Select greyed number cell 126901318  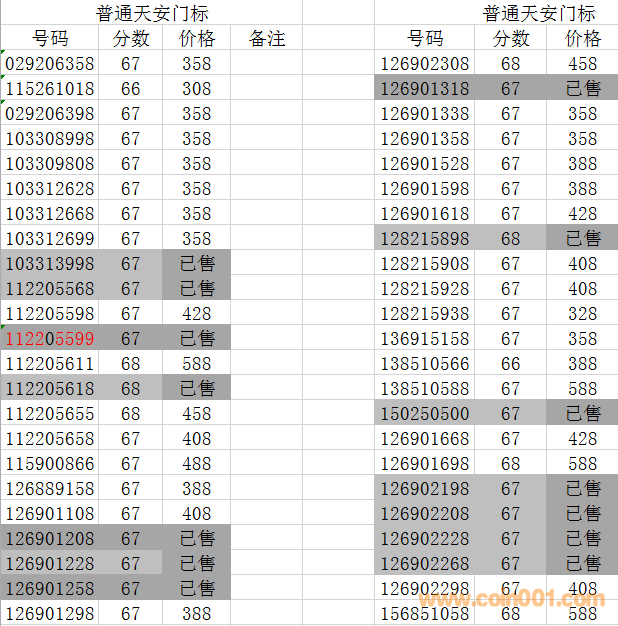425,89
